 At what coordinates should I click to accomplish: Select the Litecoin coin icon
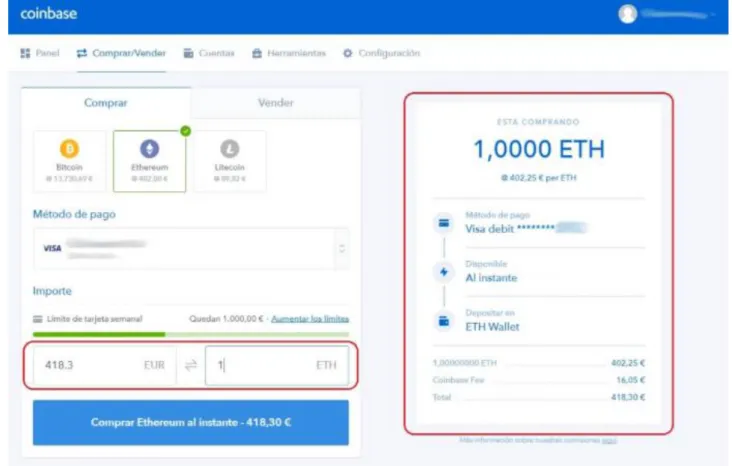pos(230,149)
